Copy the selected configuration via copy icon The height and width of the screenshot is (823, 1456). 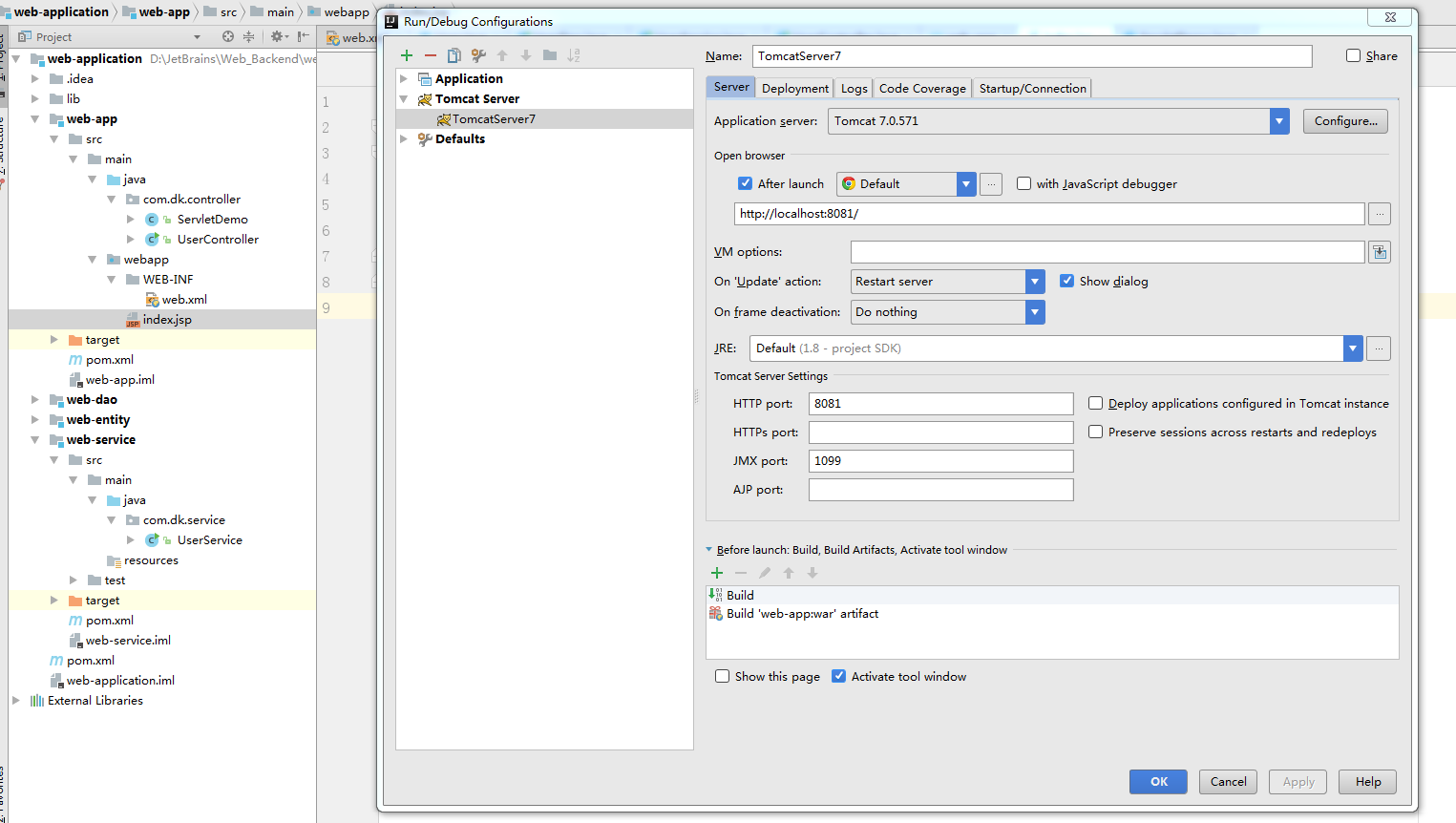coord(454,55)
